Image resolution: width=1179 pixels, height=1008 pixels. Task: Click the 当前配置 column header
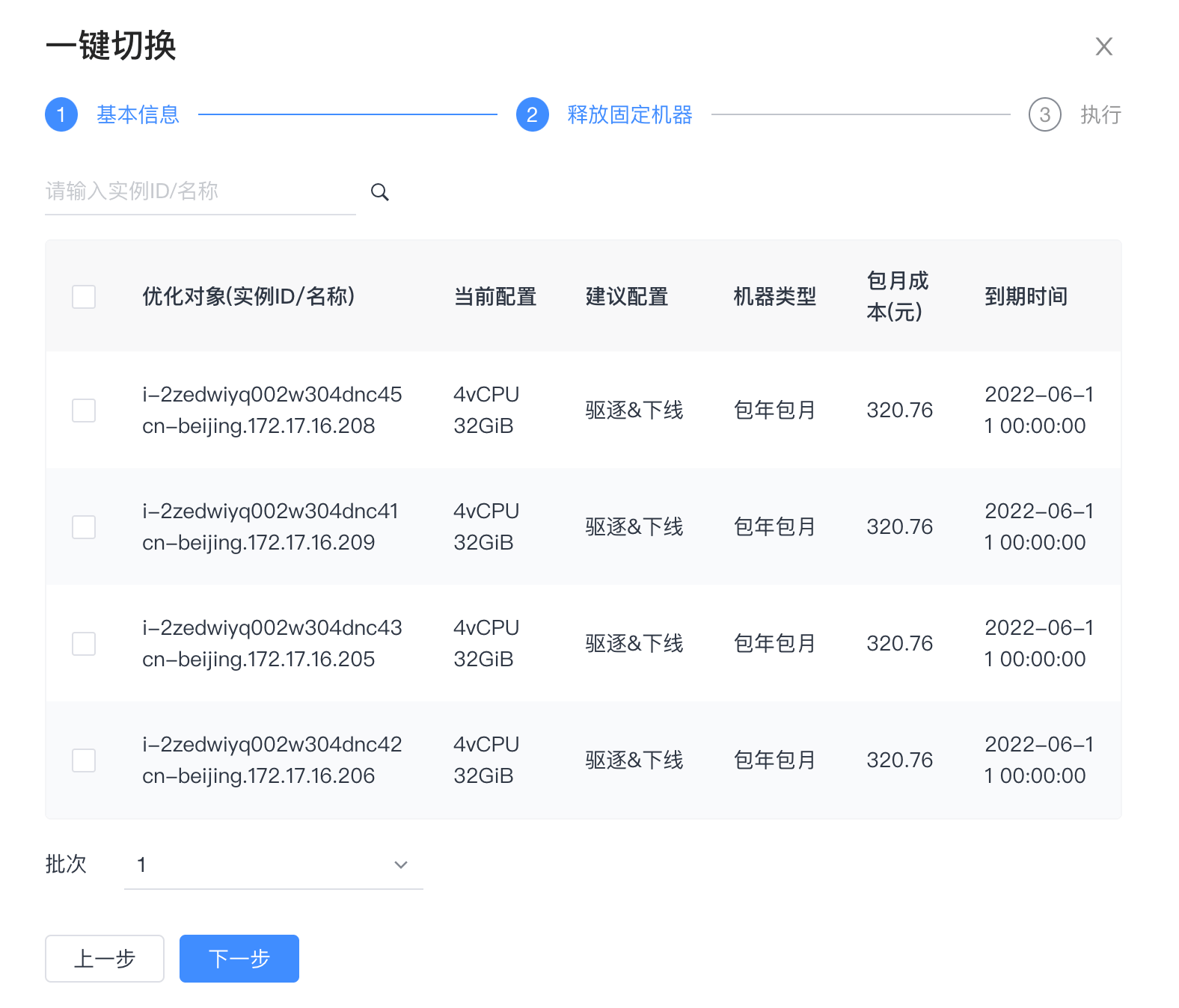pos(495,297)
